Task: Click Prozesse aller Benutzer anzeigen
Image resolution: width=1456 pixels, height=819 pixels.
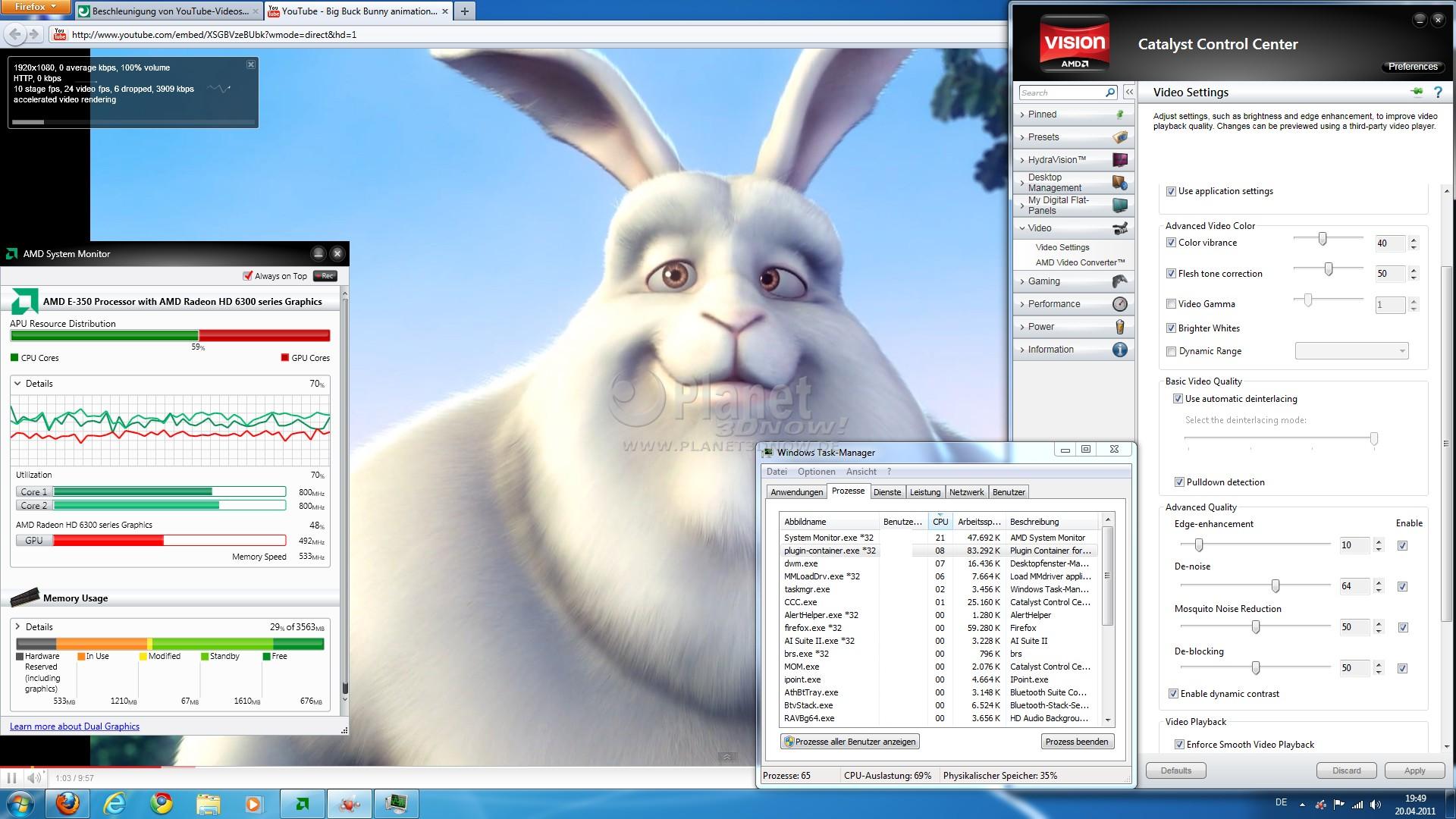Action: [850, 742]
